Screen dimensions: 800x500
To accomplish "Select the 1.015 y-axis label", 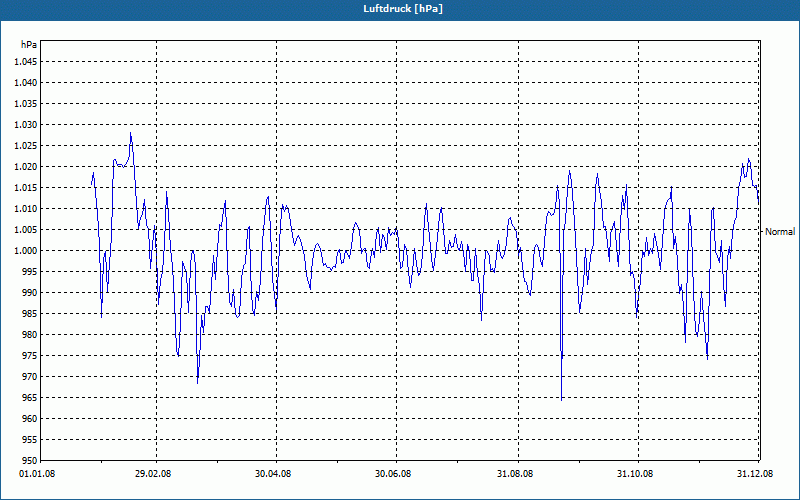I will tap(26, 188).
